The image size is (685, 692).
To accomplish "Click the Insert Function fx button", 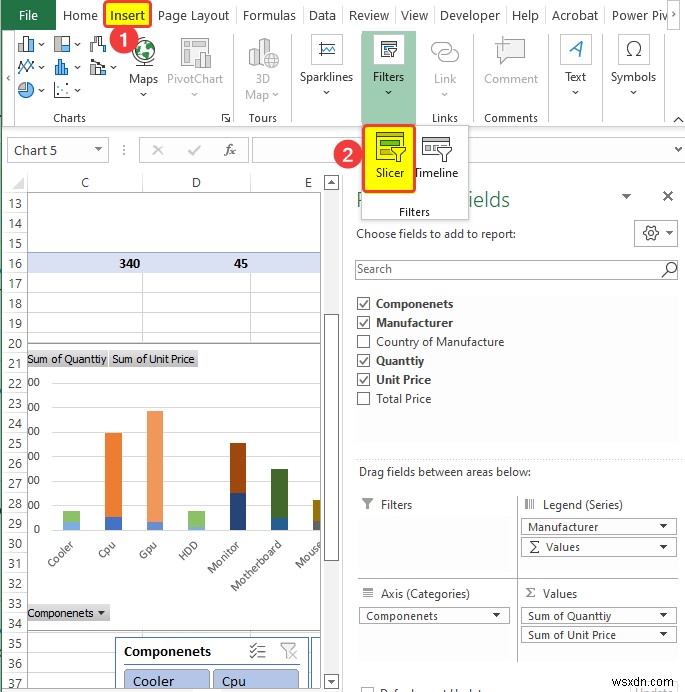I will tap(230, 150).
